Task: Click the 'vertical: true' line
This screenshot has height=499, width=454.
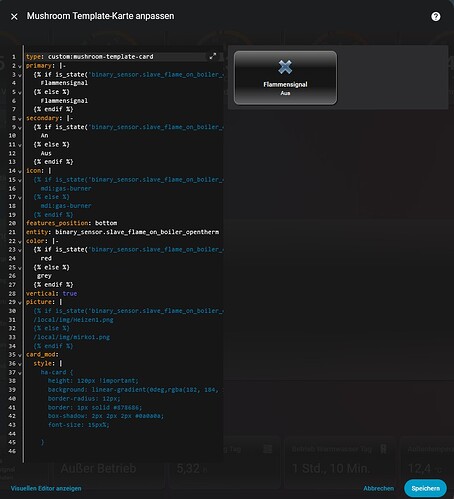Action: [51, 293]
